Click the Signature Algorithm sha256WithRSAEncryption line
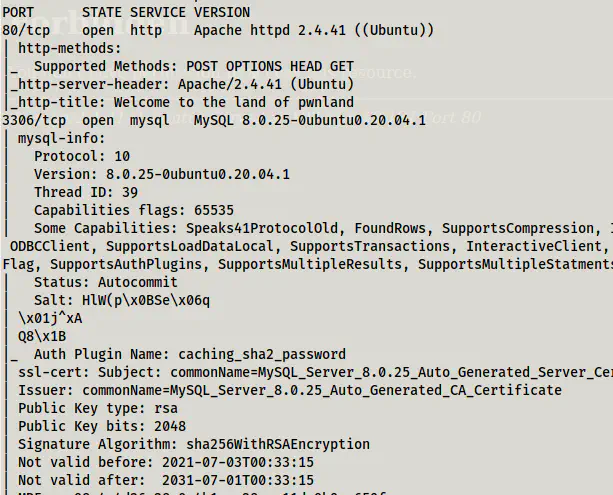 [x=166, y=444]
